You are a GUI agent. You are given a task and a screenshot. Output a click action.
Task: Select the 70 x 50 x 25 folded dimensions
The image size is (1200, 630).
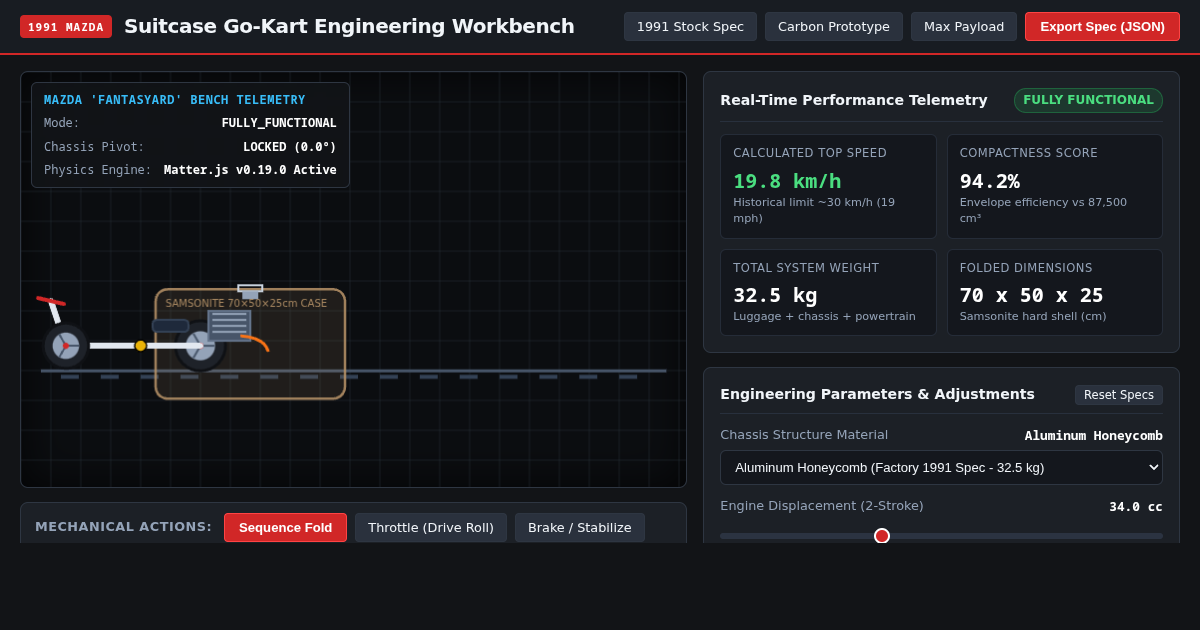point(1032,295)
